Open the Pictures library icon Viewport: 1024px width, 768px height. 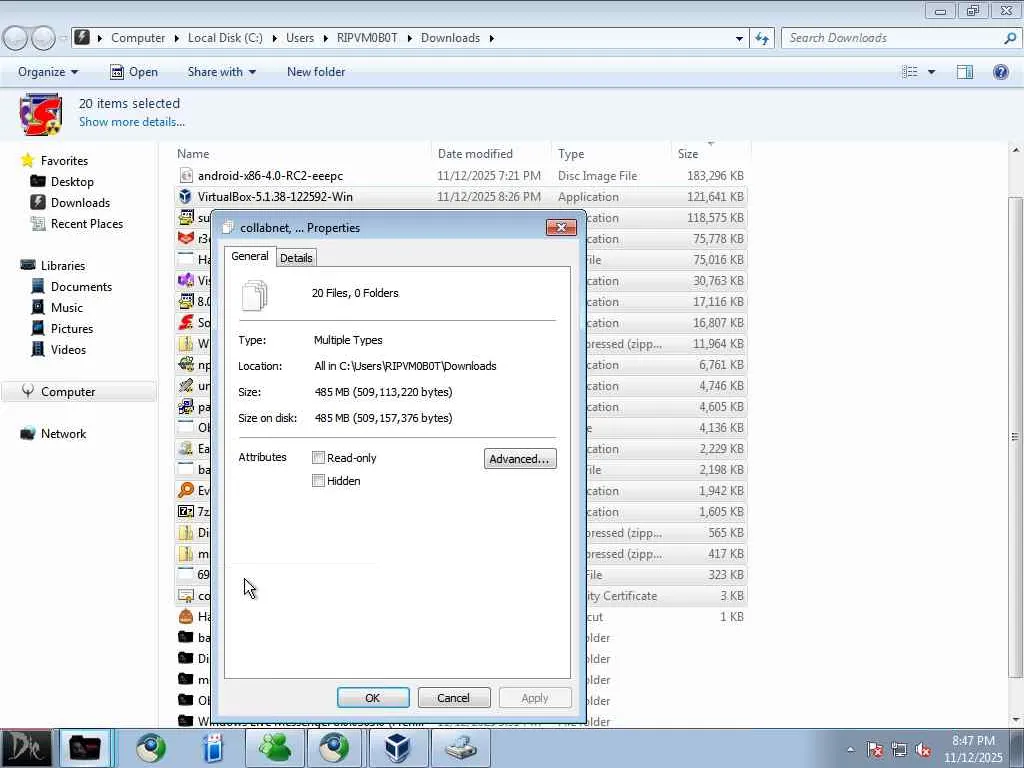pos(38,328)
